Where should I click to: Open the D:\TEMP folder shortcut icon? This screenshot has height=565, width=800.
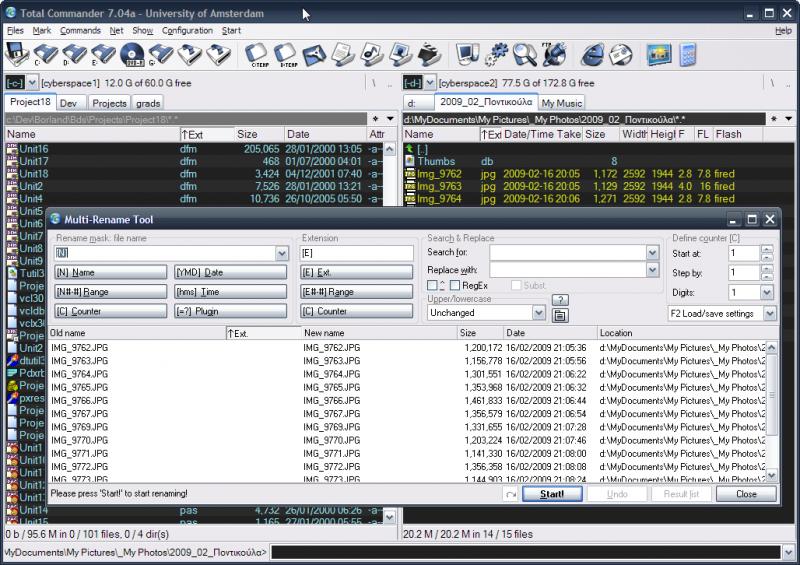tap(286, 55)
